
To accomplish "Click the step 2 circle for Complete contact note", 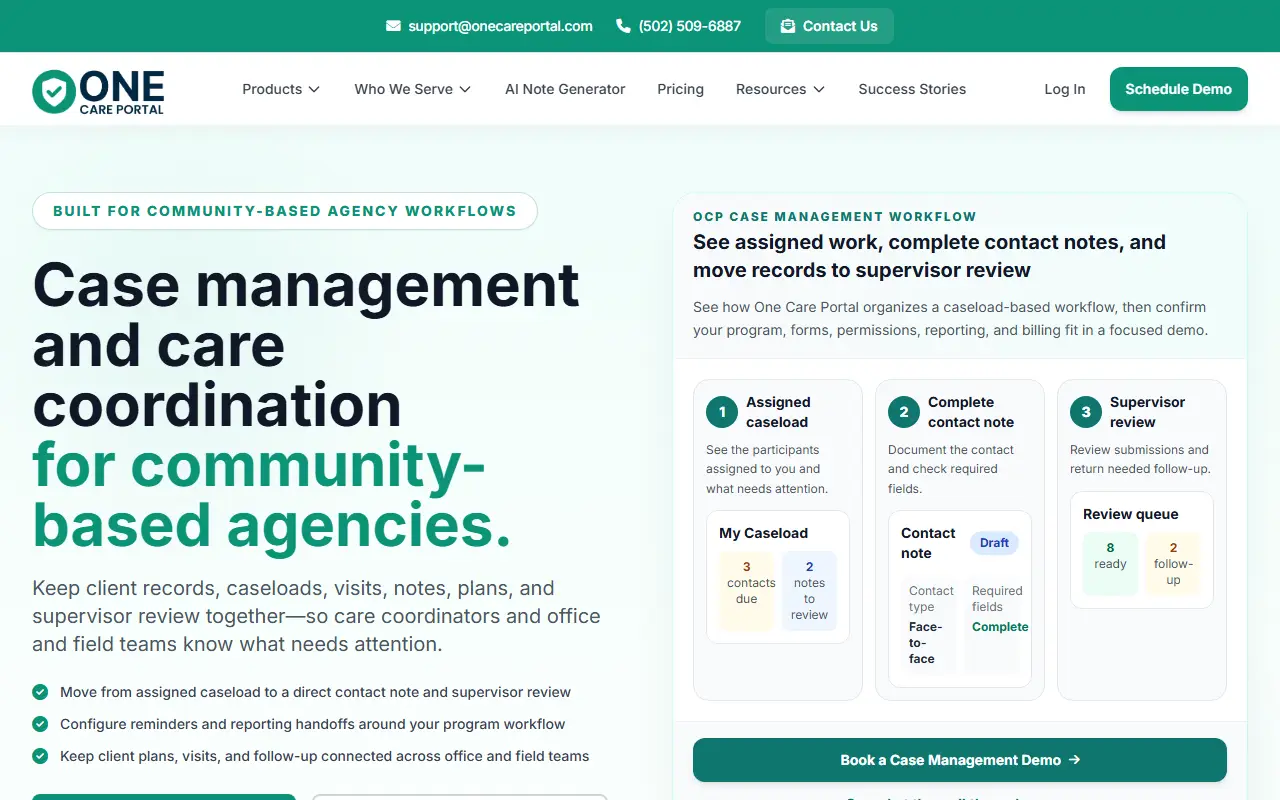I will click(x=904, y=412).
